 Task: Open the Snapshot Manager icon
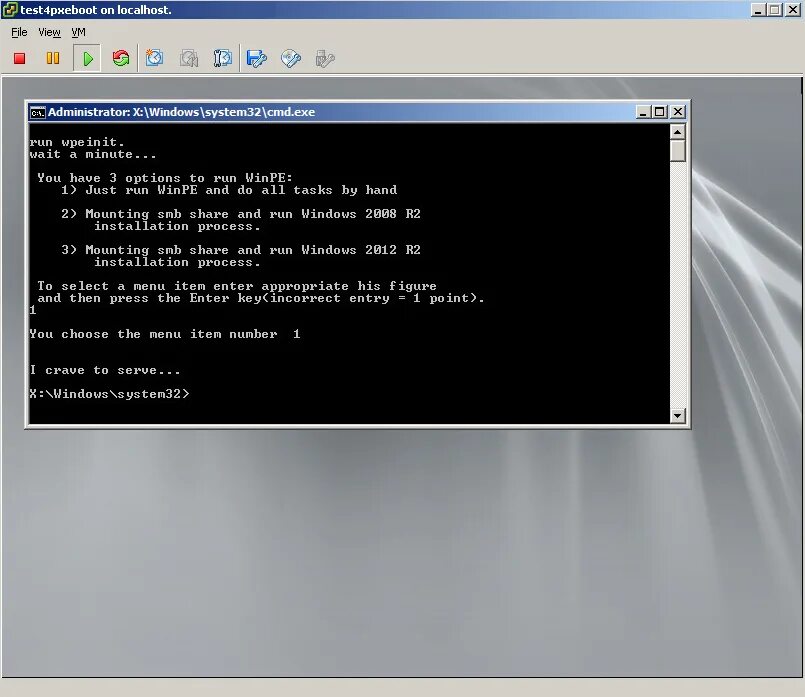click(222, 58)
